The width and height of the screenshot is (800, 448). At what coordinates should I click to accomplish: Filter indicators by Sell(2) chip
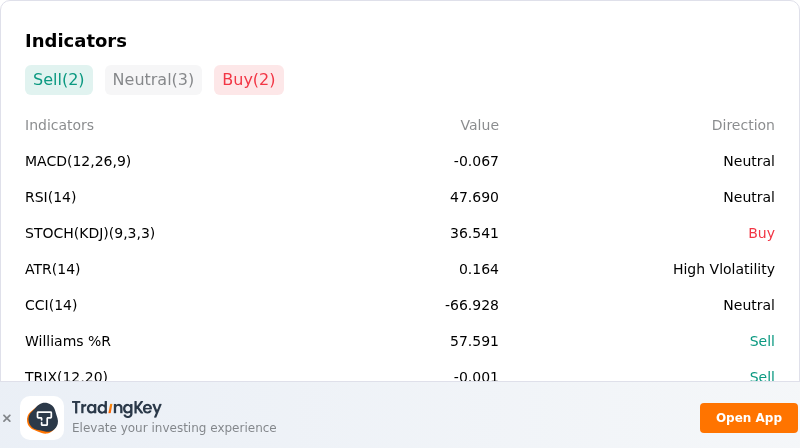59,80
